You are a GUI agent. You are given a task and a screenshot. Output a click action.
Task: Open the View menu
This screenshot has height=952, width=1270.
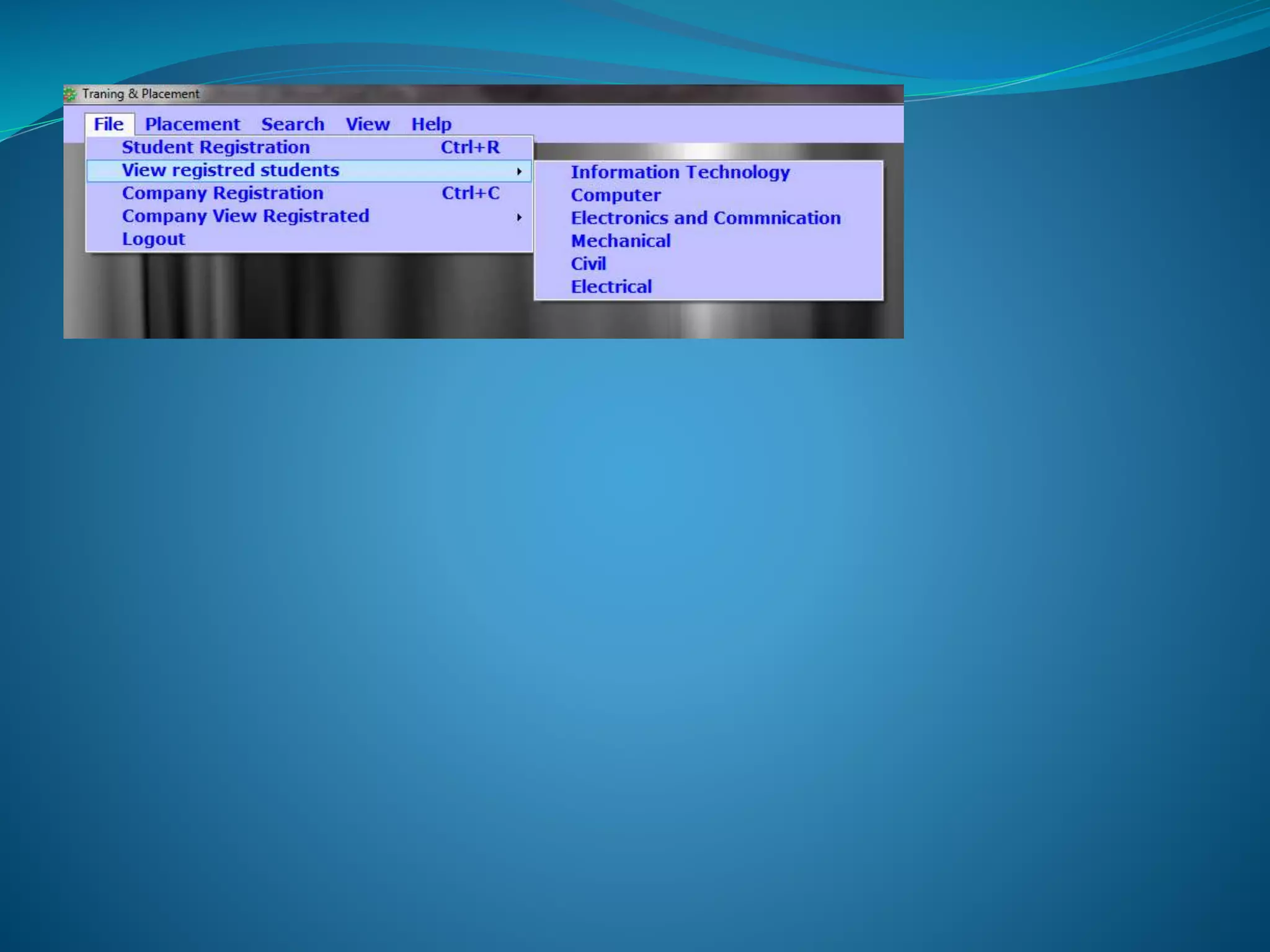click(x=368, y=125)
